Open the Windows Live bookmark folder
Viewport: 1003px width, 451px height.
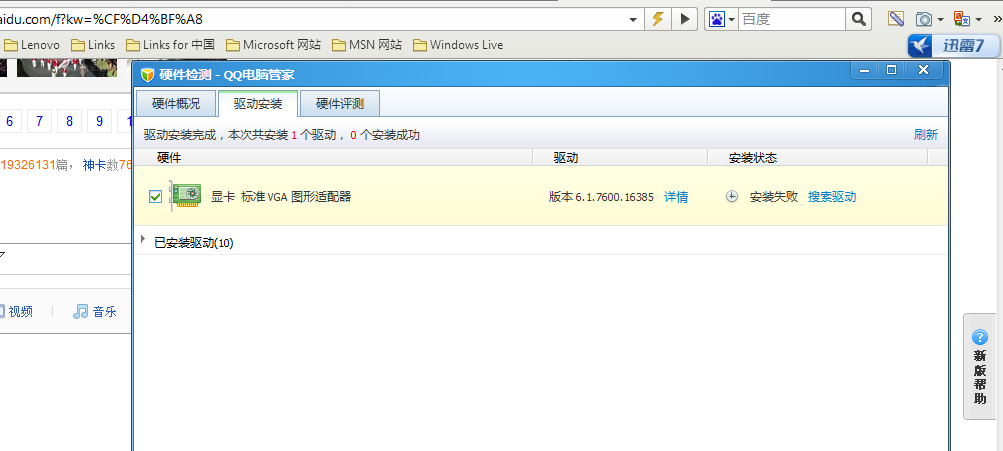click(458, 45)
